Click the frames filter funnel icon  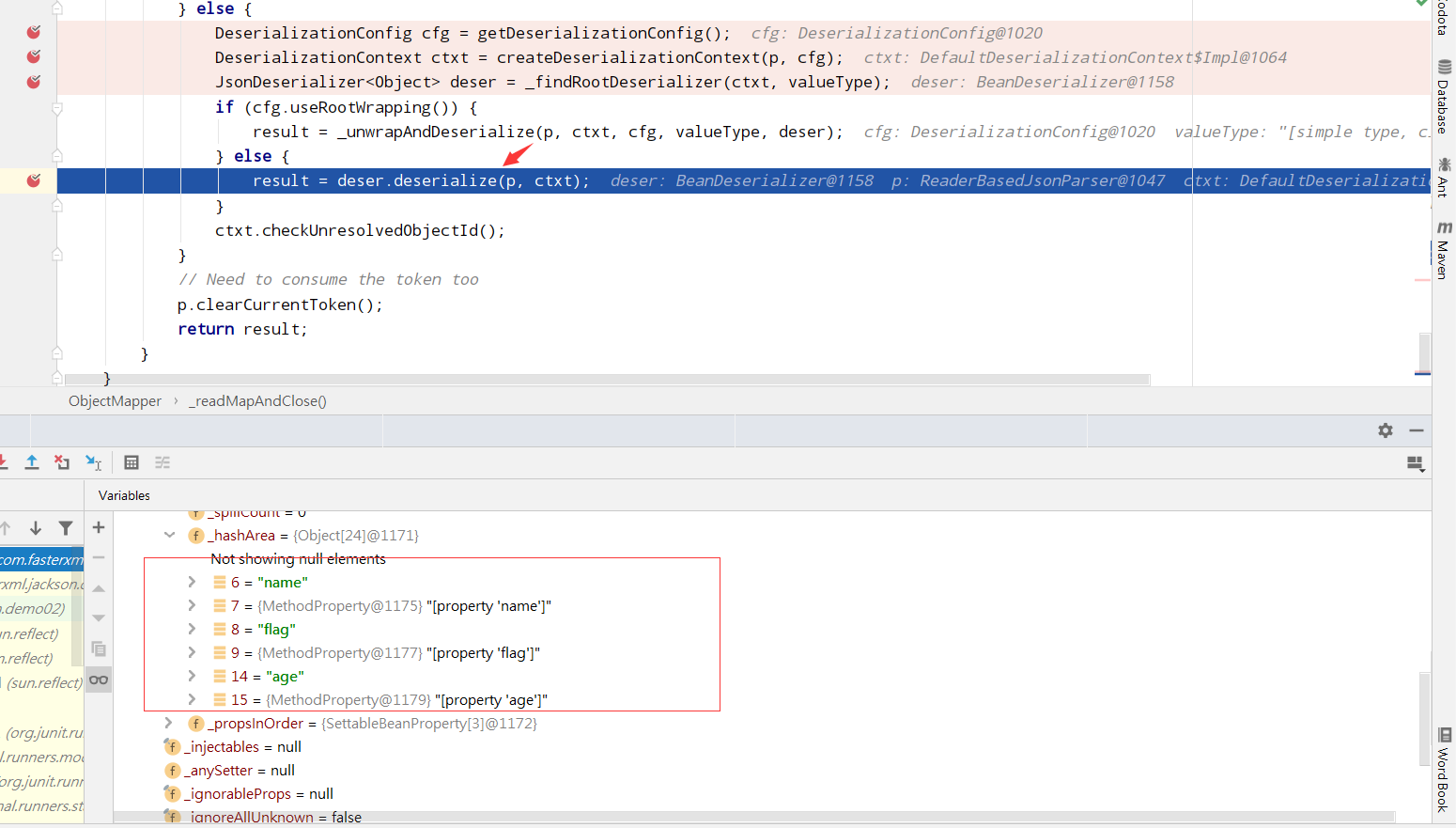pyautogui.click(x=66, y=528)
